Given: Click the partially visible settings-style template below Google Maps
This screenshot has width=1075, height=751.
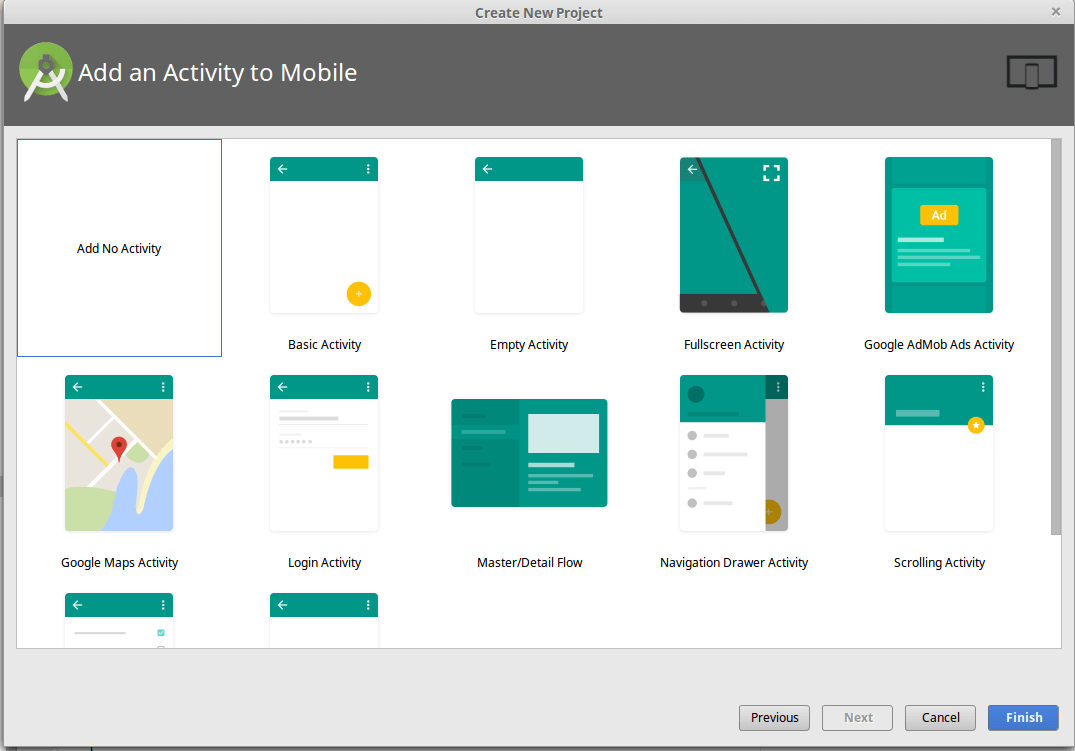Looking at the screenshot, I should [x=119, y=620].
